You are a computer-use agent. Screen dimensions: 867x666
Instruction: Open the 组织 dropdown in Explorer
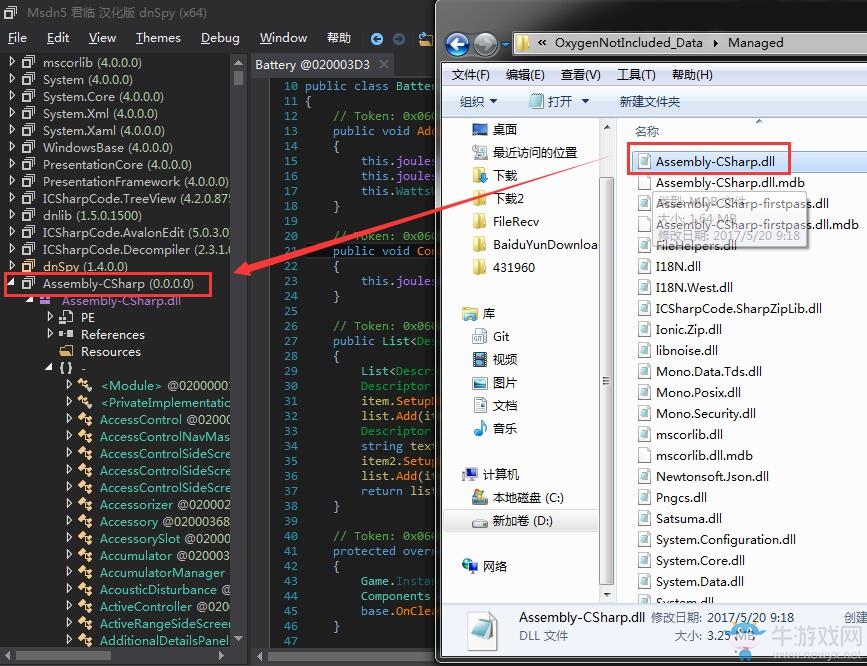point(478,101)
